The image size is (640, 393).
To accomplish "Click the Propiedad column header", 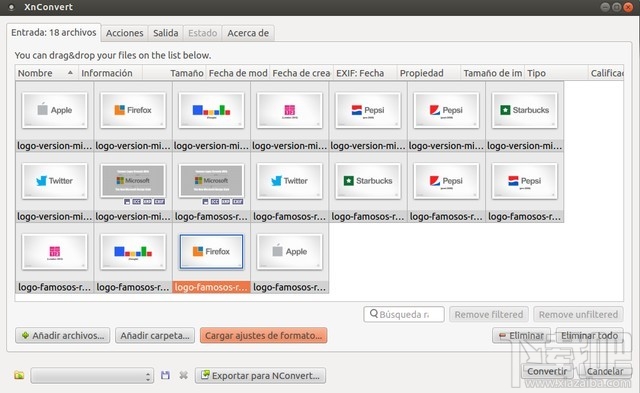I will [429, 73].
